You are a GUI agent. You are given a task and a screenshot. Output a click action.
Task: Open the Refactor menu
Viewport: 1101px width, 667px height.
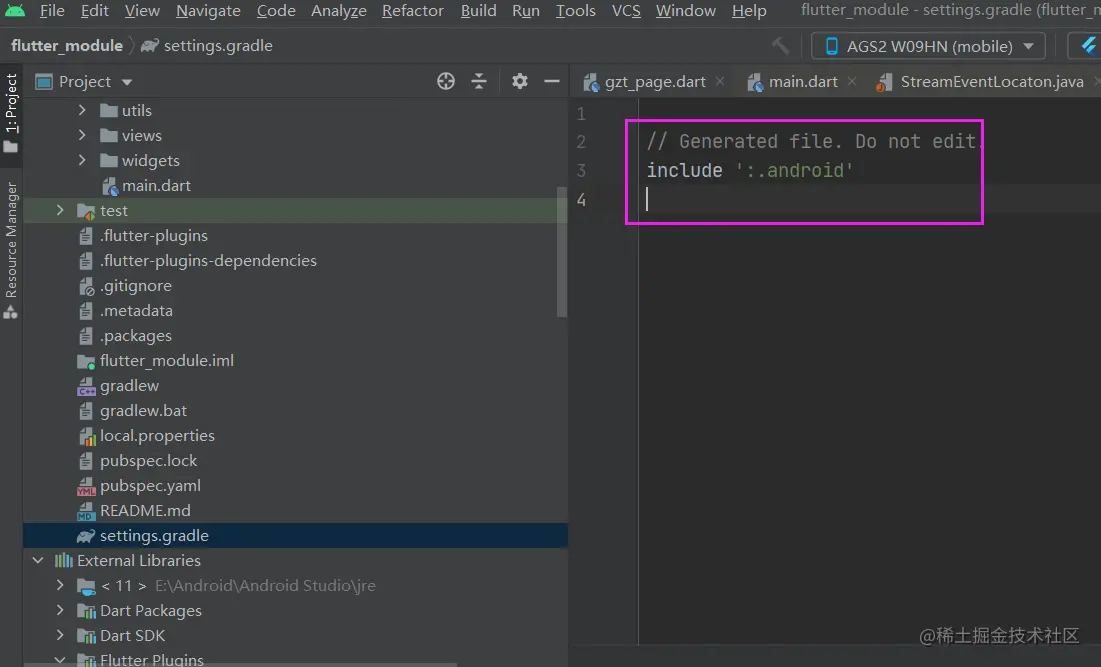pos(413,11)
